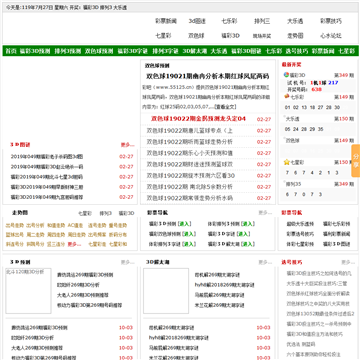Click the star icon beside 七星彩
This screenshot has width=360, height=360.
pos(286,162)
